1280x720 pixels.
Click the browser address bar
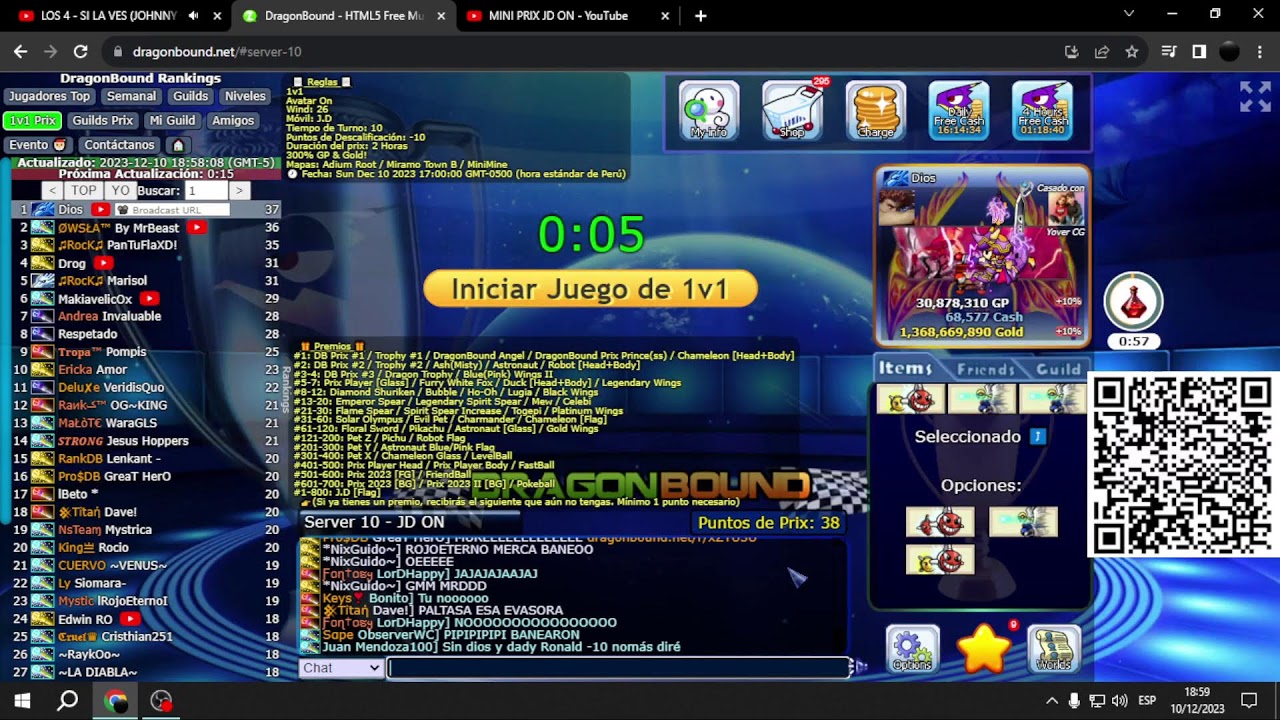point(582,52)
